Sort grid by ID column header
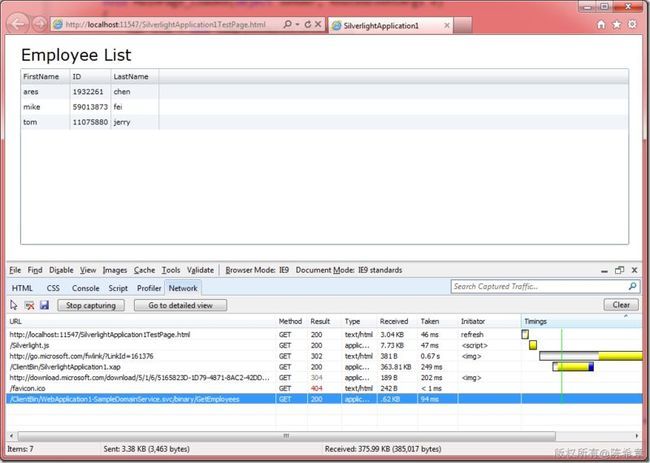 (x=90, y=77)
